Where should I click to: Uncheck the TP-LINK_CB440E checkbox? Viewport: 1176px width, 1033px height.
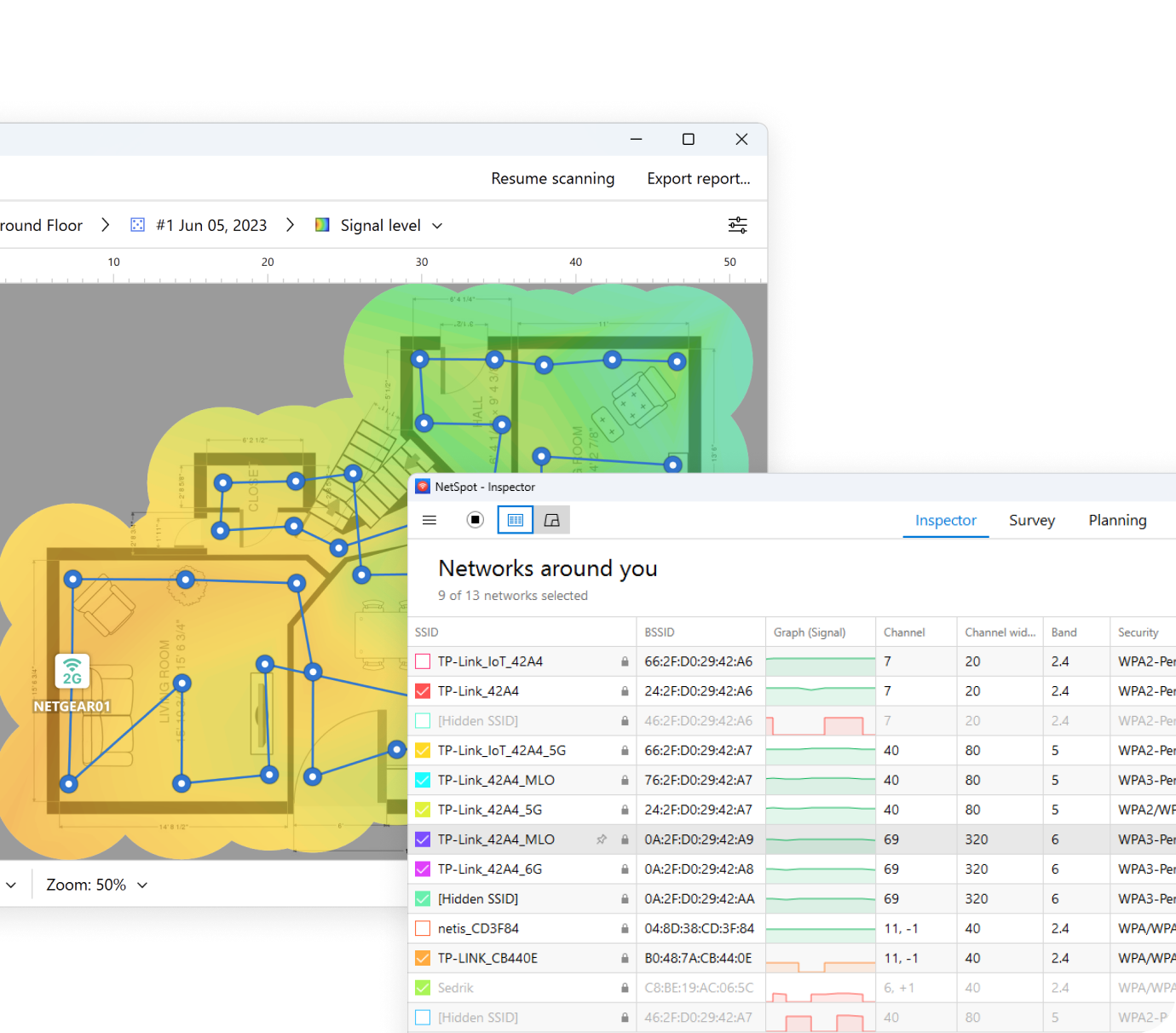[423, 959]
